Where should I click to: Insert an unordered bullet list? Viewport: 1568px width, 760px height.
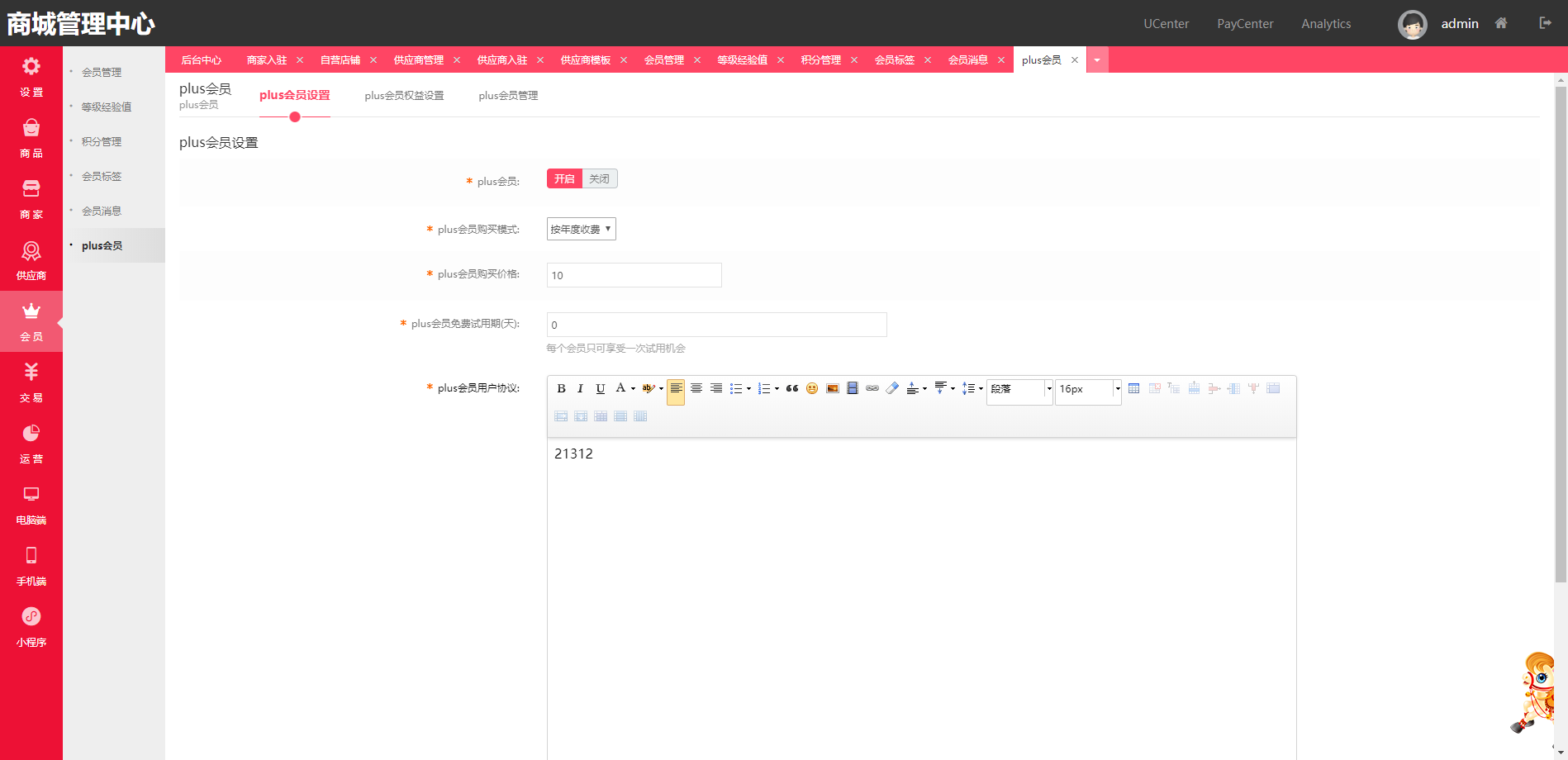[735, 388]
